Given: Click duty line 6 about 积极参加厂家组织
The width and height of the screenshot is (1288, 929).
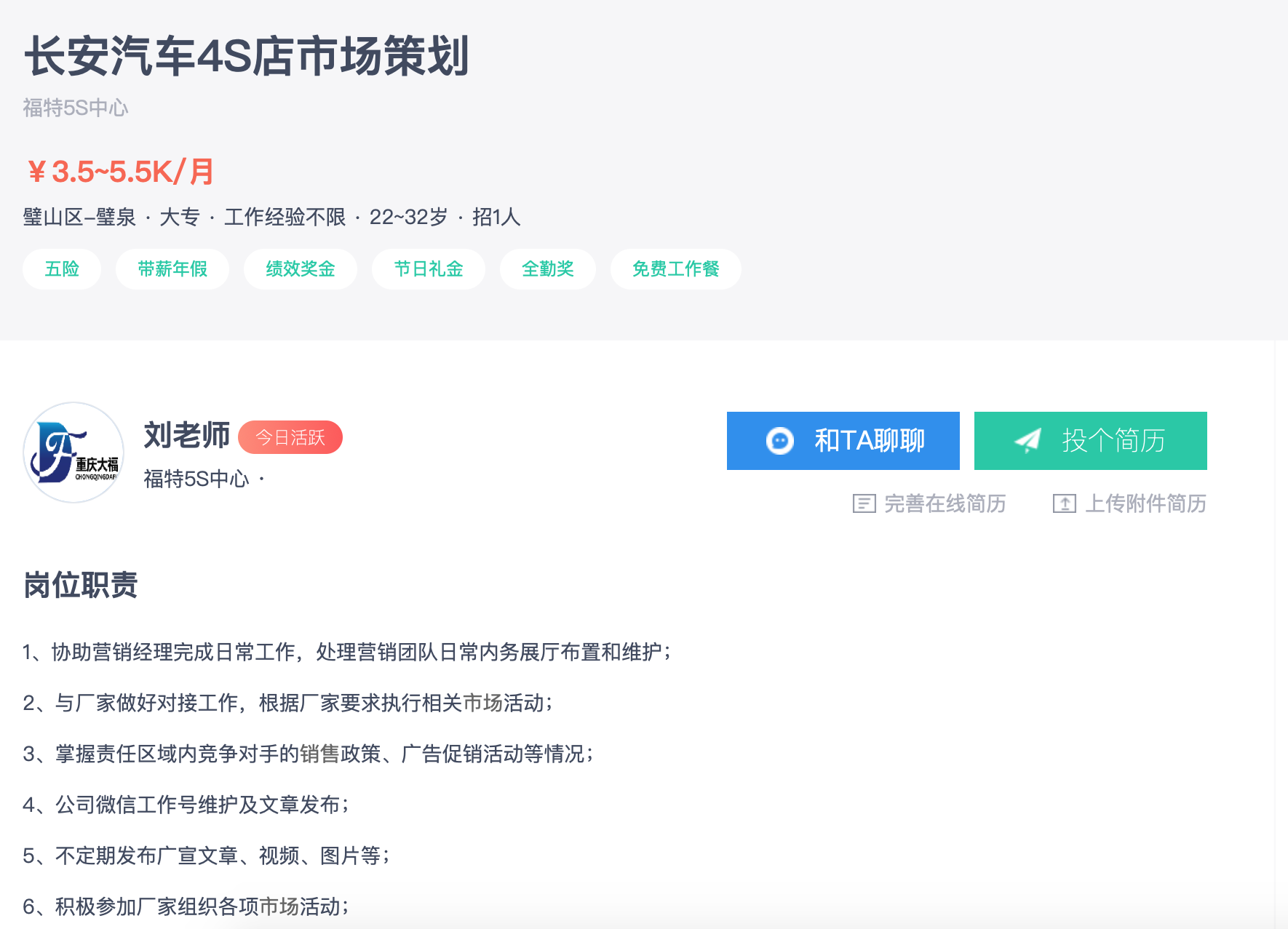Looking at the screenshot, I should click(186, 906).
